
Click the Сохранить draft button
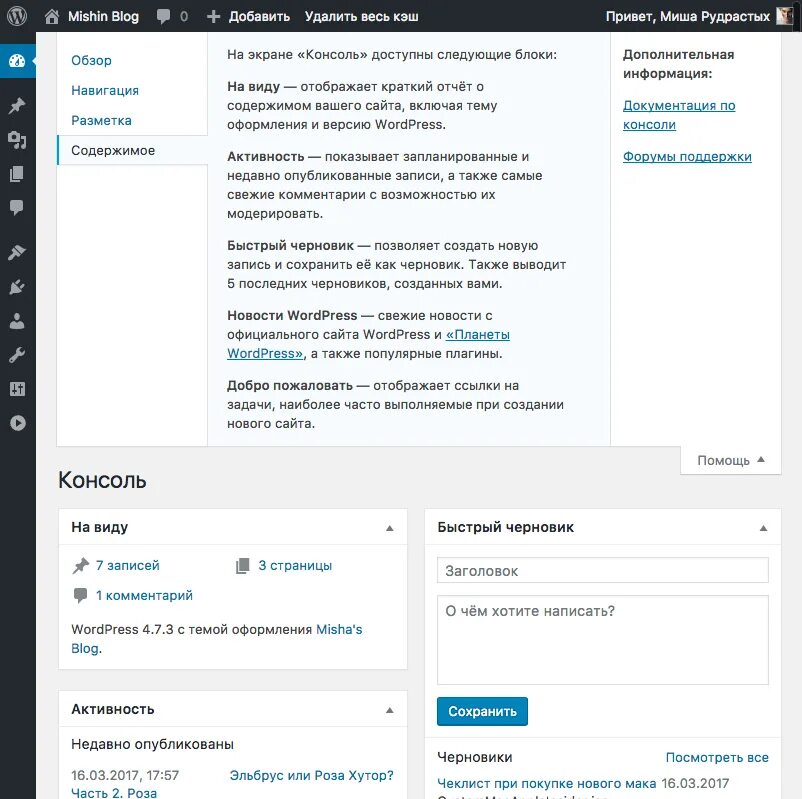click(x=482, y=712)
